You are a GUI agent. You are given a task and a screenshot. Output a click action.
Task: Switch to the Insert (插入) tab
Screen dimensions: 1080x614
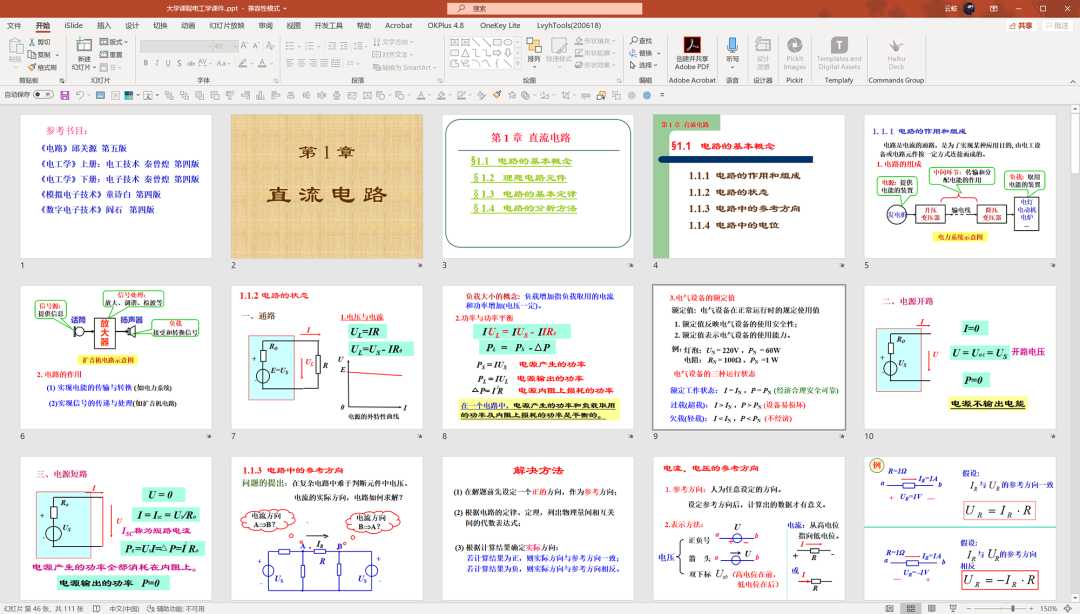(104, 25)
